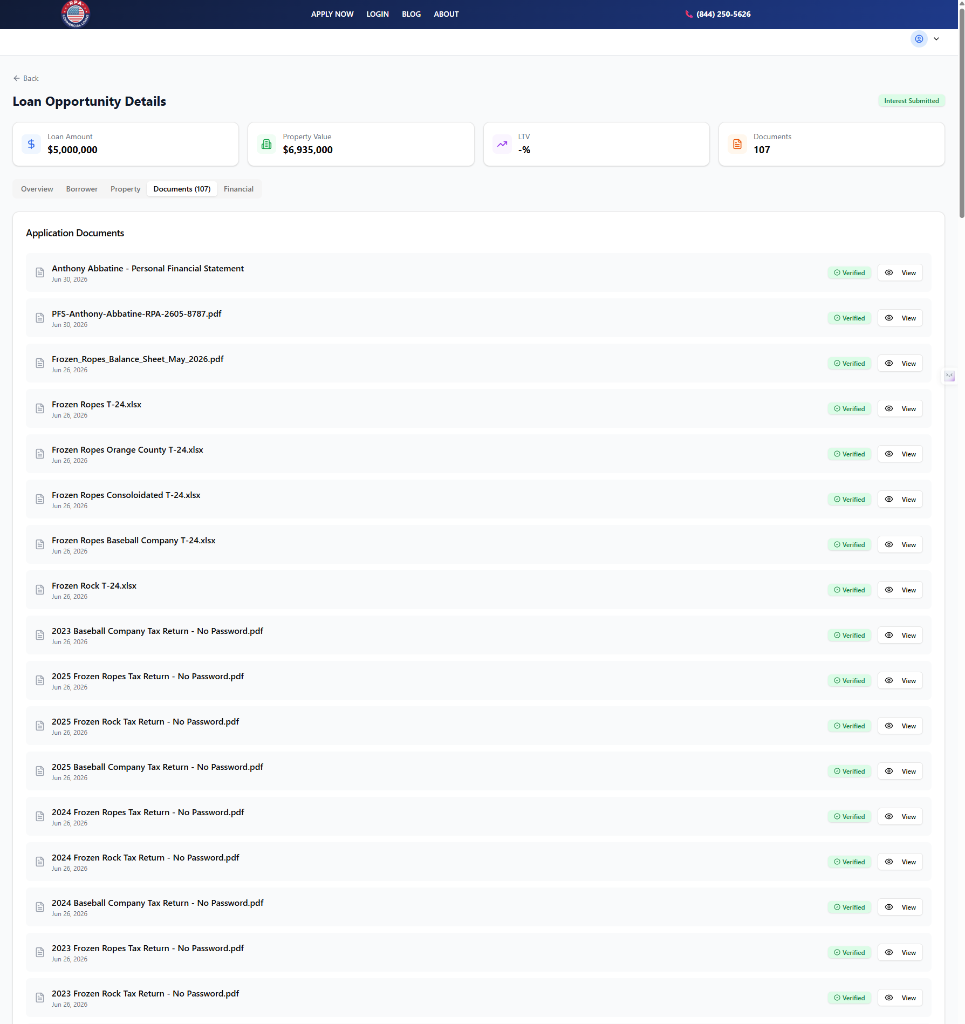The width and height of the screenshot is (965, 1024).
Task: Click the $6,935,000 property value
Action: click(x=308, y=150)
